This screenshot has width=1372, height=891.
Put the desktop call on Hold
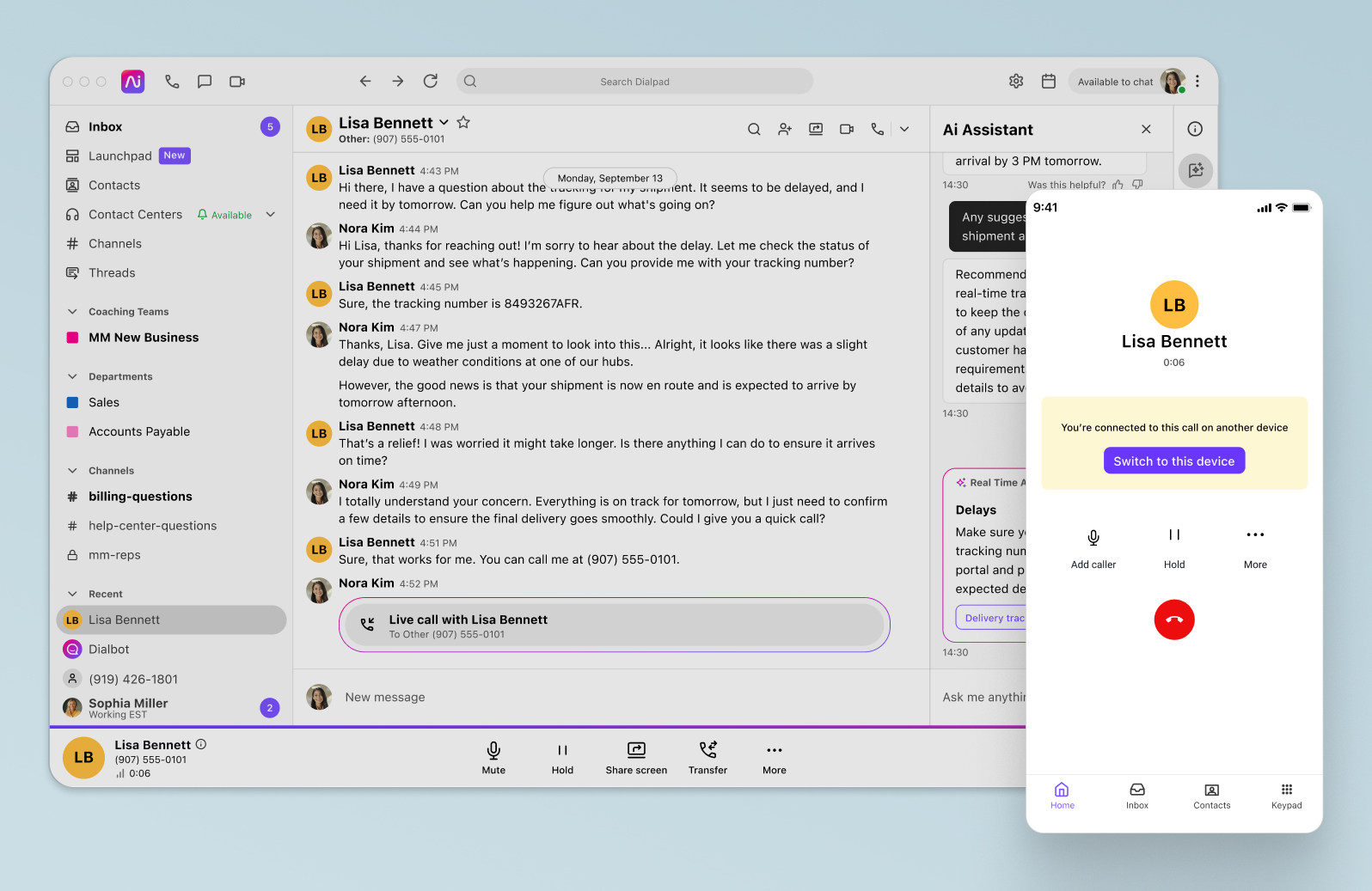tap(562, 758)
